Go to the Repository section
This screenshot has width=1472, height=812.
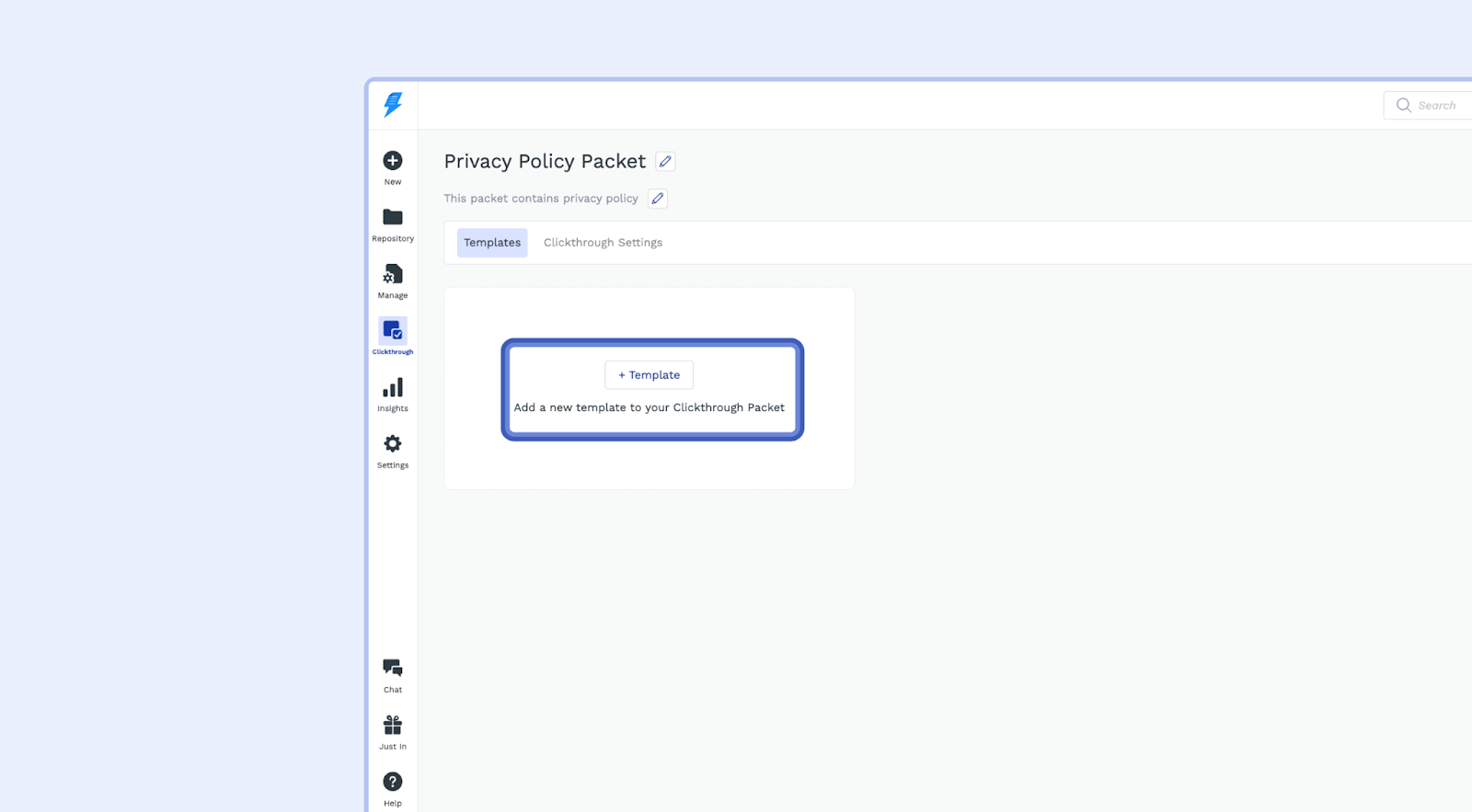click(393, 224)
